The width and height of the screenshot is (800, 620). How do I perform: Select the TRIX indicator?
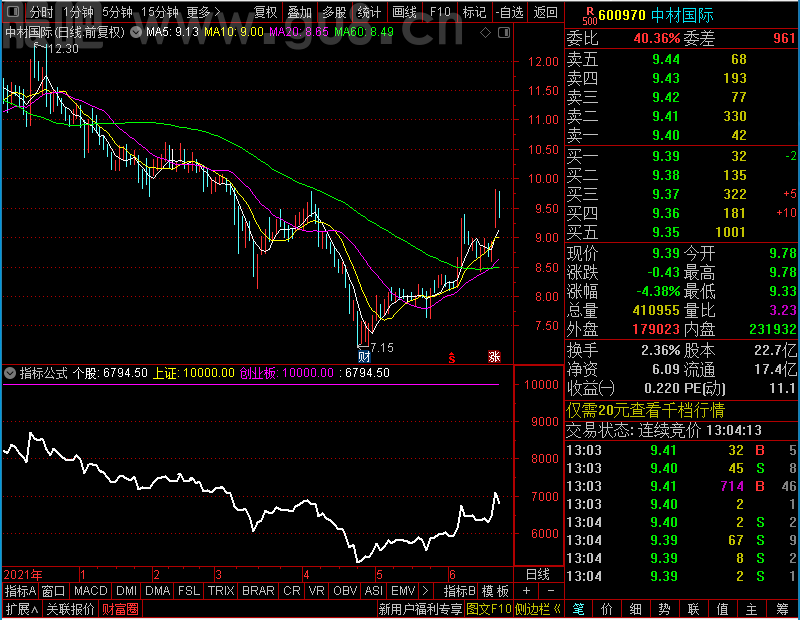[x=221, y=591]
